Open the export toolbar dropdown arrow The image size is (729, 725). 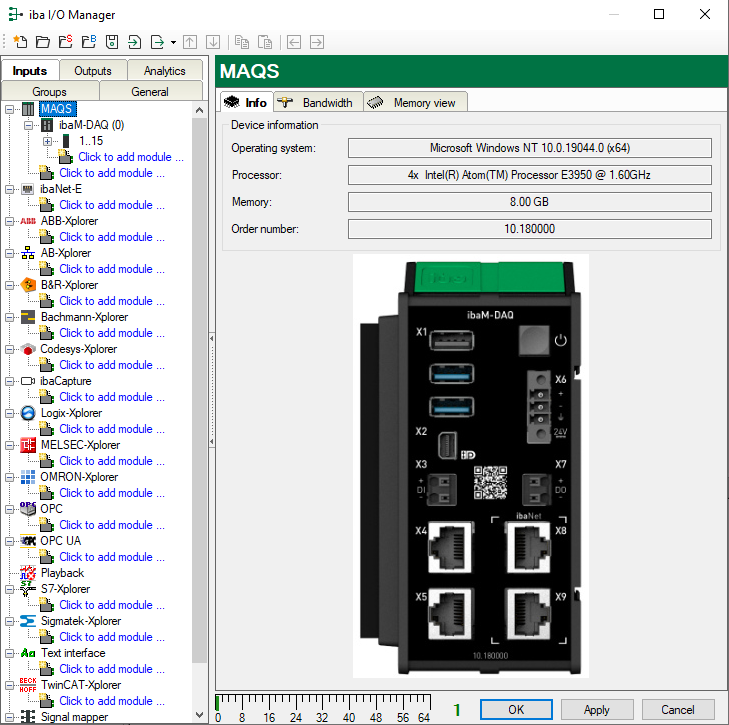point(173,42)
